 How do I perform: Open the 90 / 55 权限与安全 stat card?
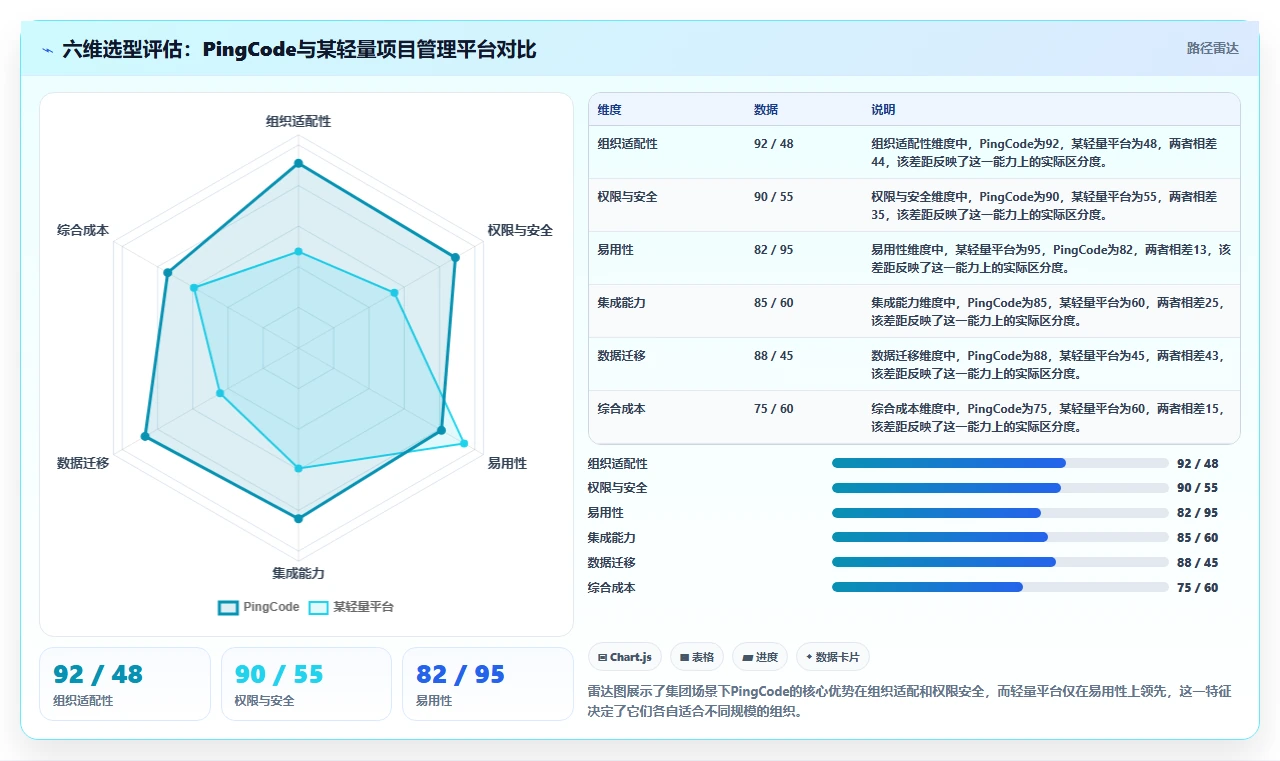[x=306, y=684]
